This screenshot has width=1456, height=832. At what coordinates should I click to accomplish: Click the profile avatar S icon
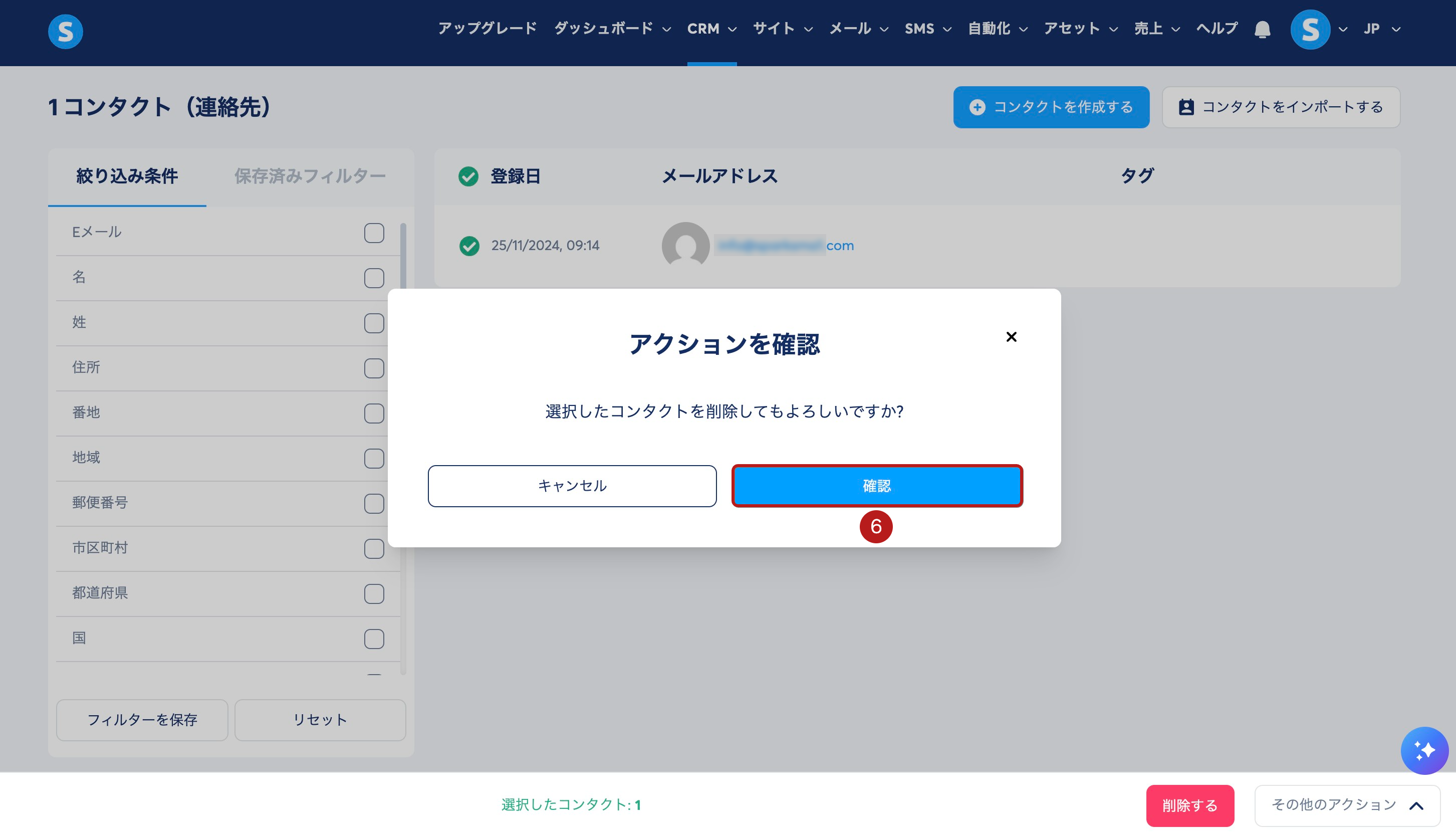point(1310,29)
